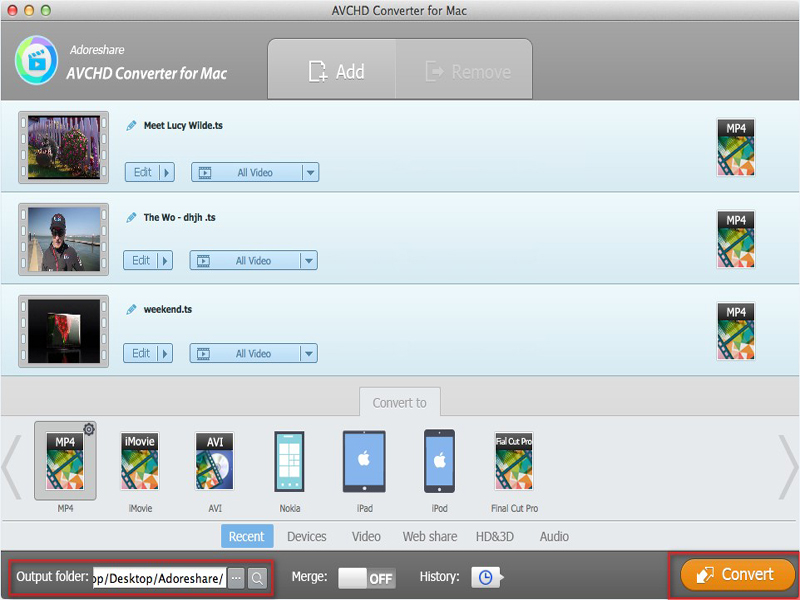Image resolution: width=800 pixels, height=600 pixels.
Task: Switch to the Audio tab
Action: pyautogui.click(x=554, y=536)
